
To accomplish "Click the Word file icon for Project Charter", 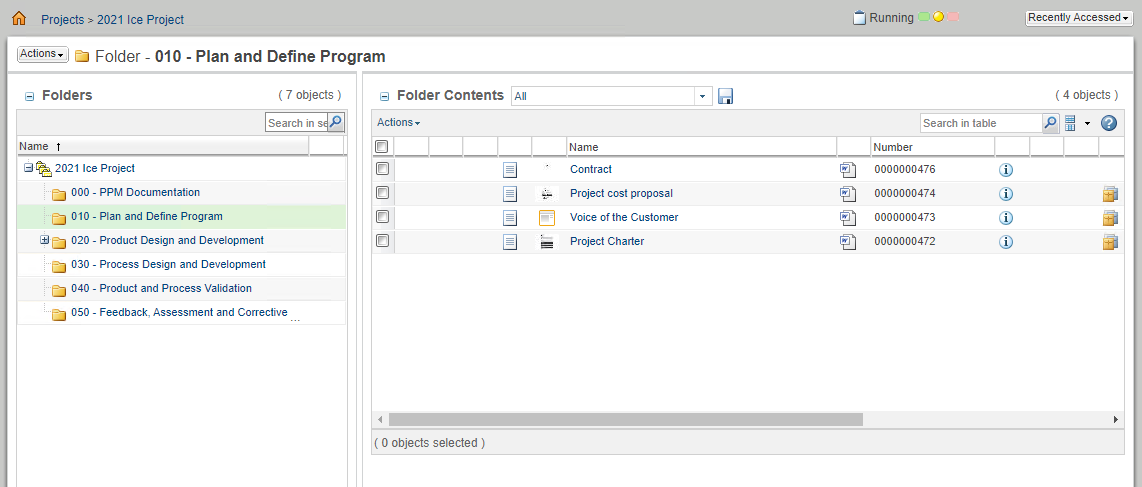I will (848, 242).
